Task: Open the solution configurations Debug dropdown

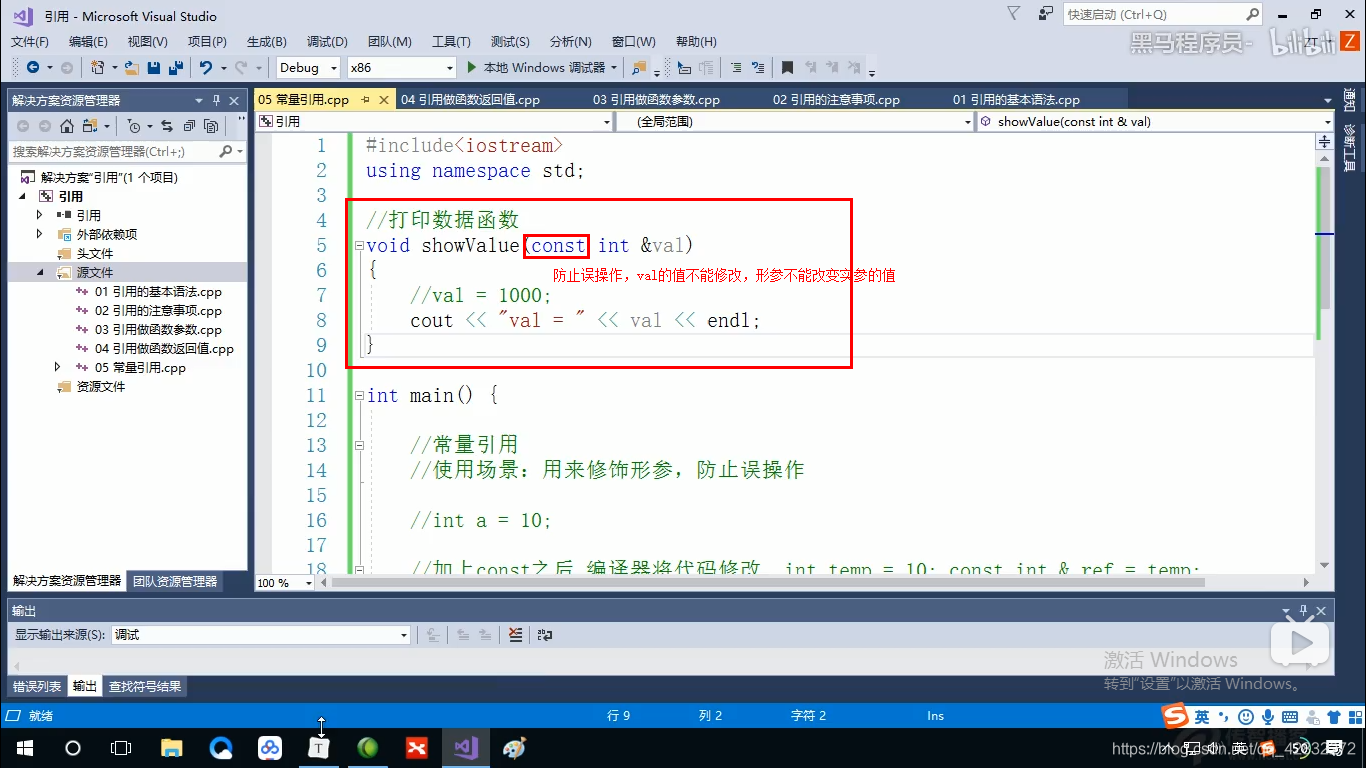Action: [x=308, y=68]
